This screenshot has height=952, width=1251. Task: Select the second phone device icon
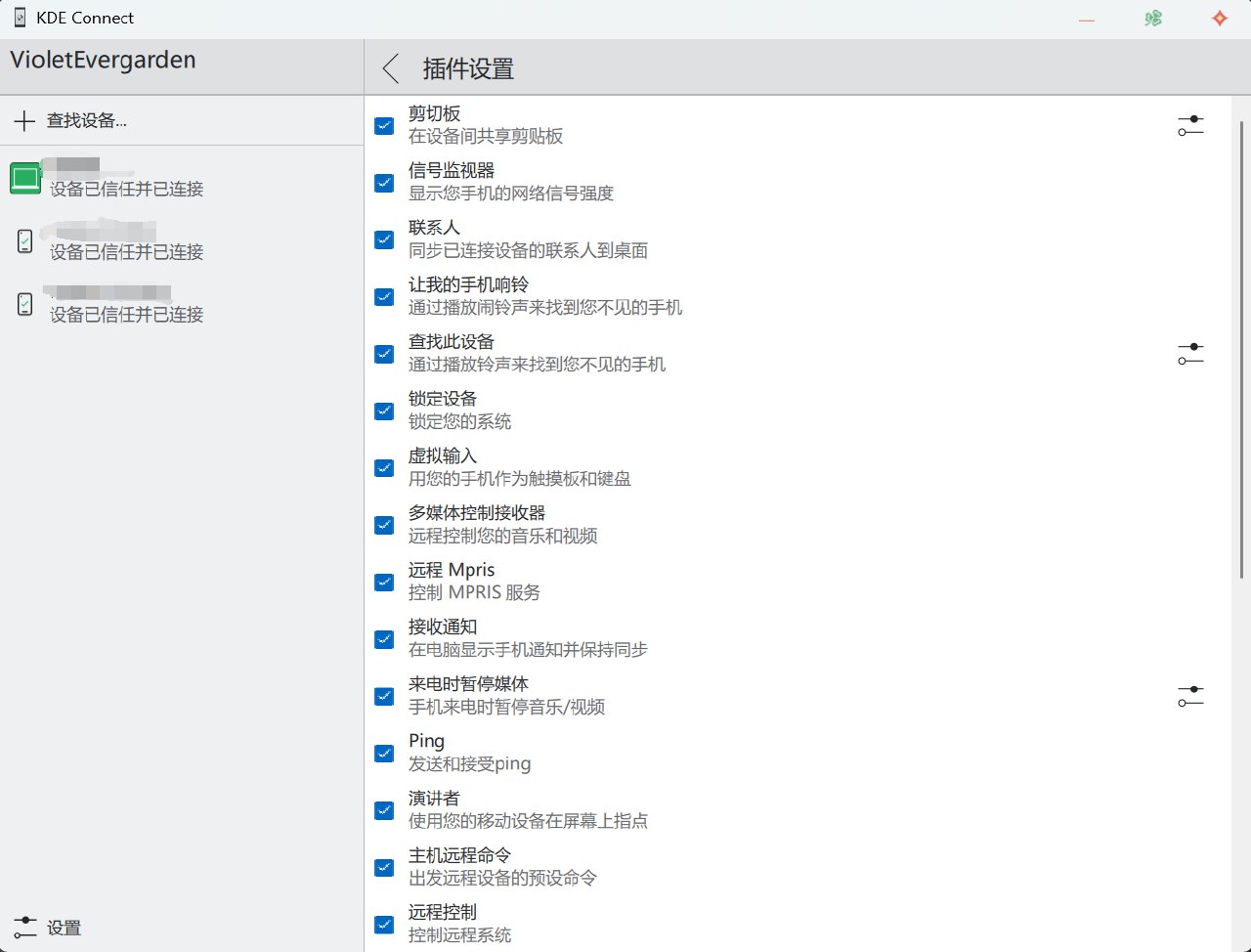coord(25,304)
